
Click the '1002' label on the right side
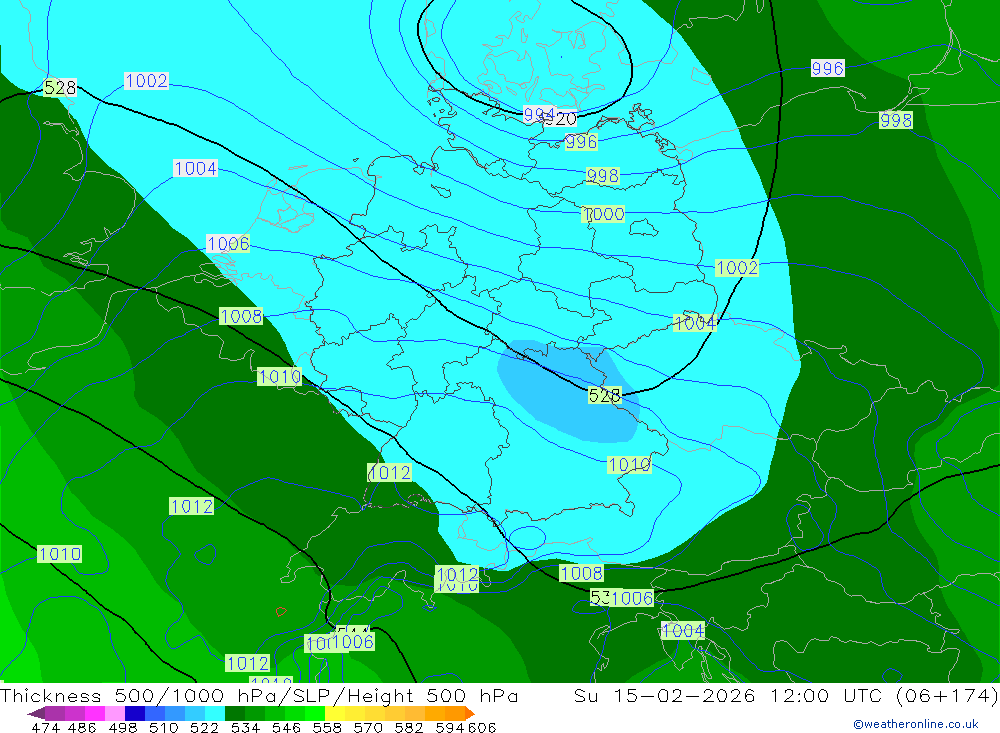pos(737,268)
